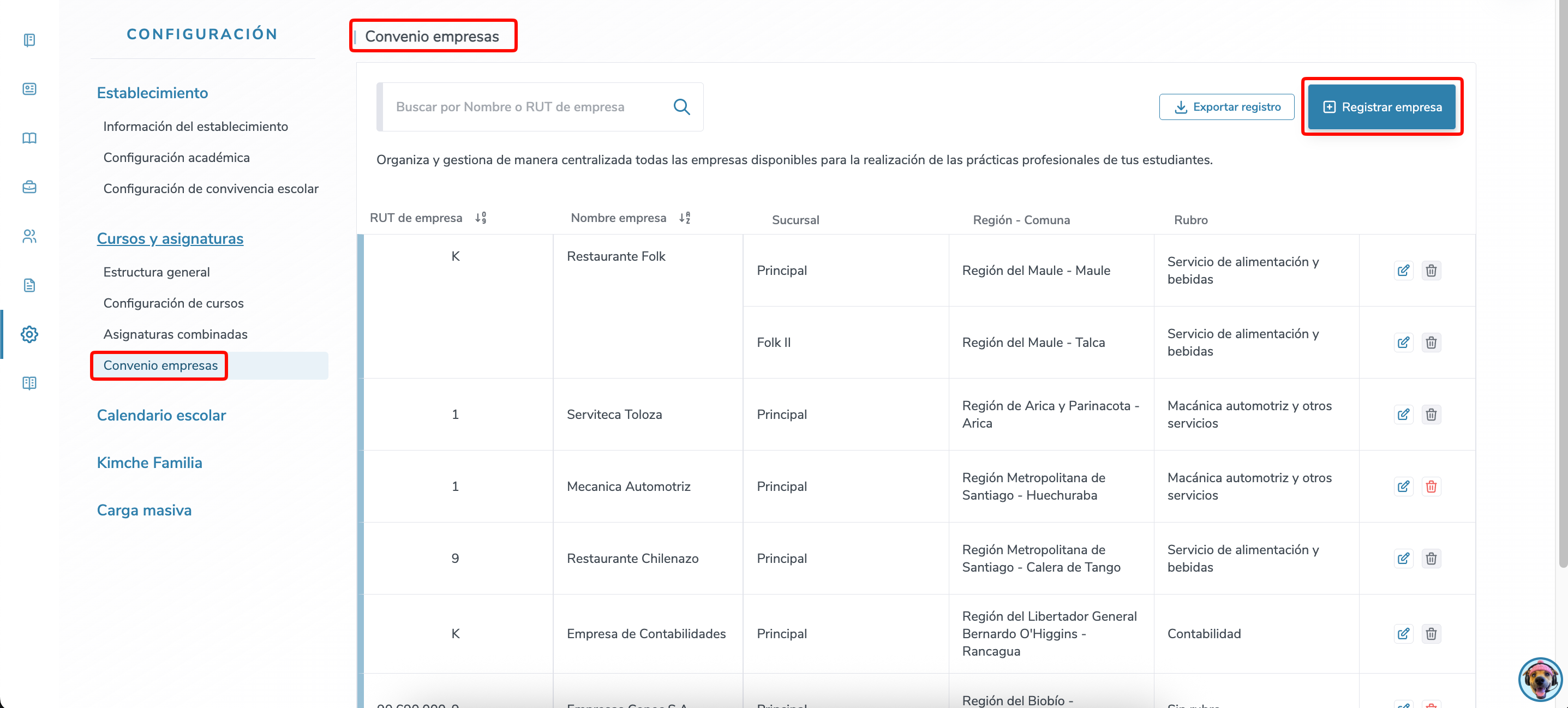Open the ID card icon in sidebar
Viewport: 1568px width, 708px height.
(x=29, y=89)
